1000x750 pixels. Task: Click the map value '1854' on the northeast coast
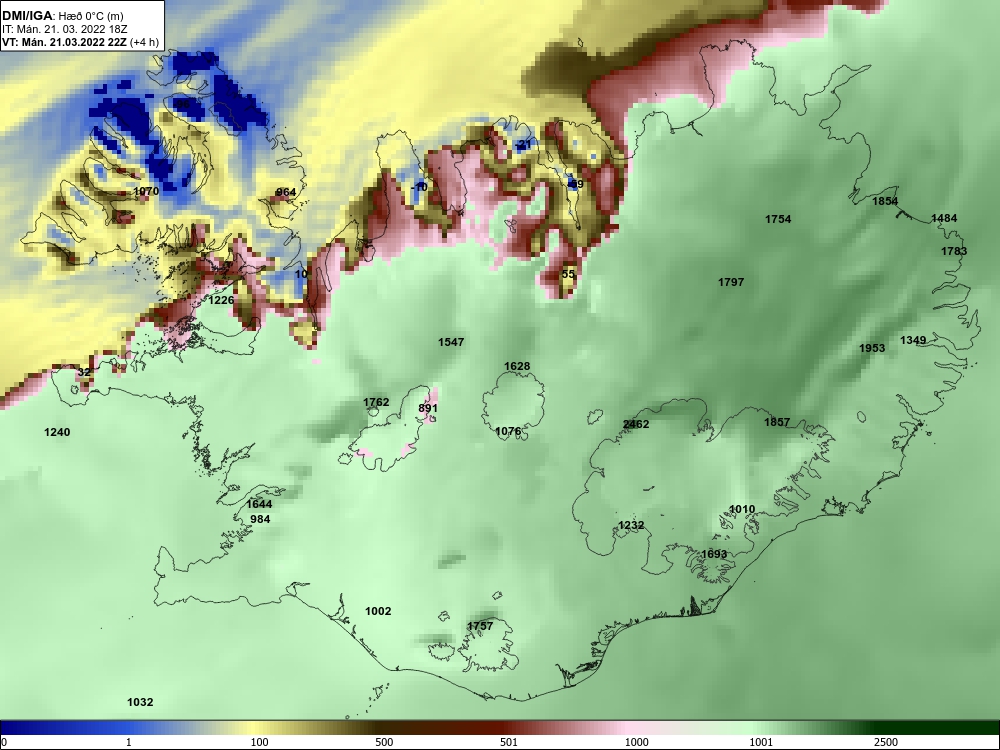click(x=885, y=201)
